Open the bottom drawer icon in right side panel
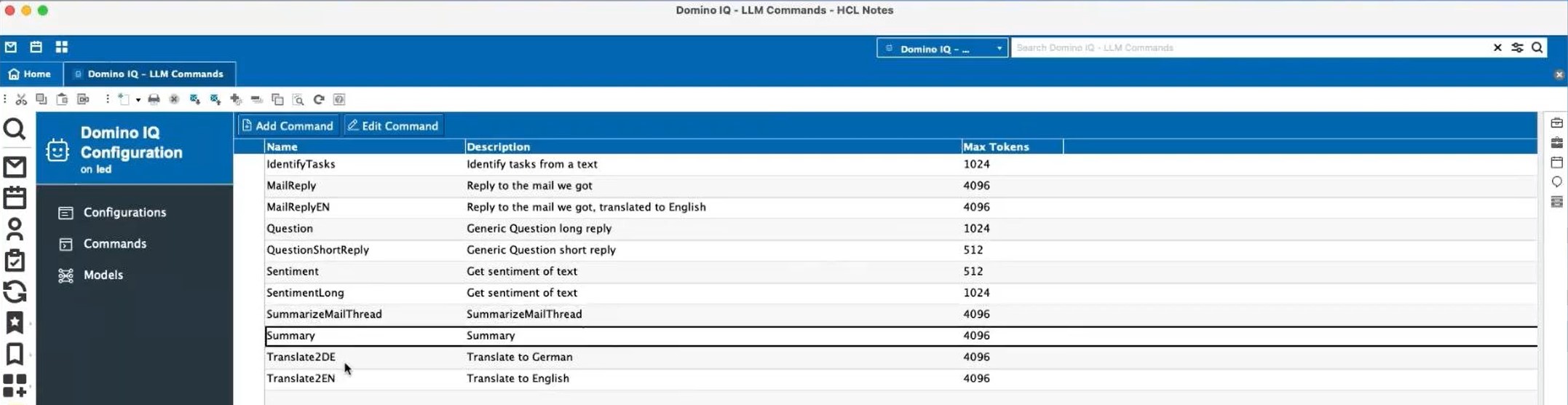 (1556, 202)
